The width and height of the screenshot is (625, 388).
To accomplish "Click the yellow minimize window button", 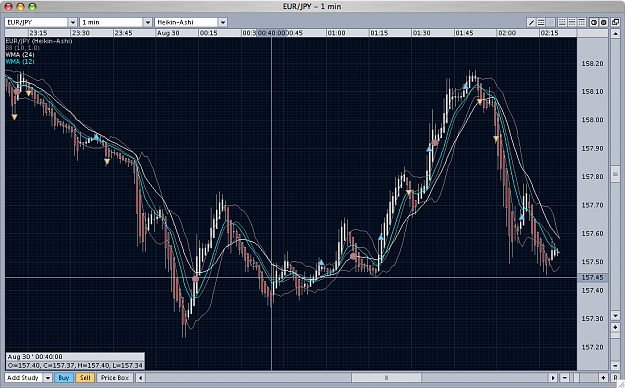I will [x=20, y=7].
